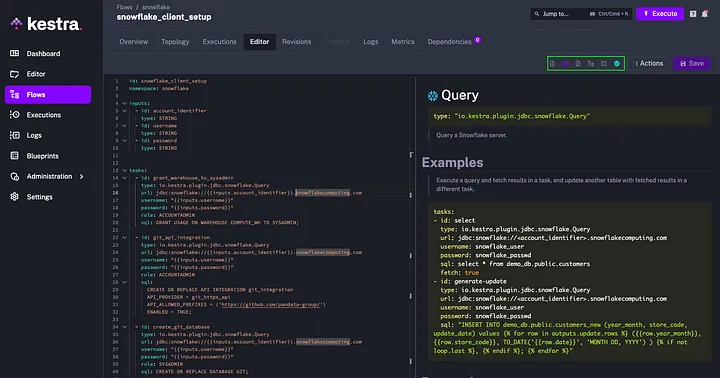Collapse the password input at line 9

click(x=124, y=141)
